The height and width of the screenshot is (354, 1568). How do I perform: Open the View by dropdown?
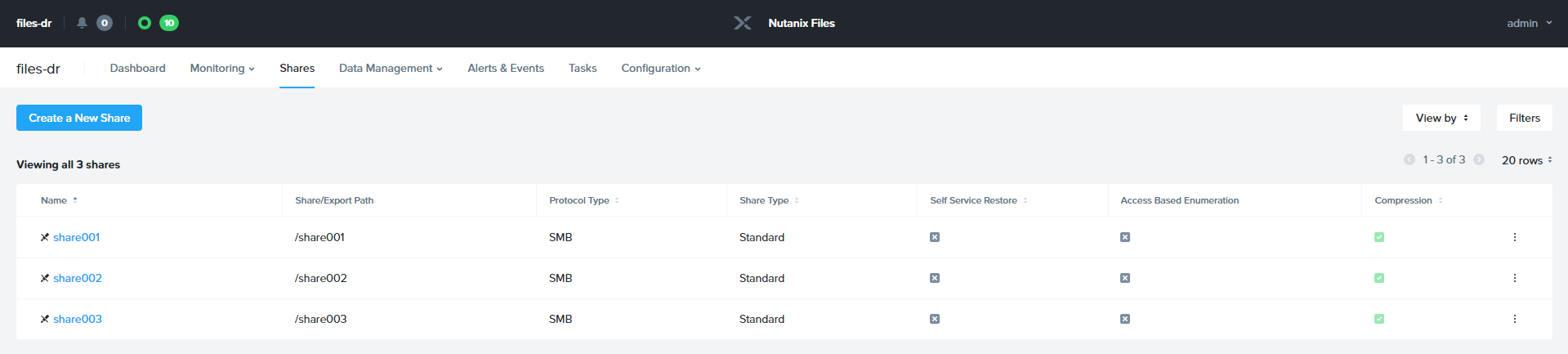(x=1441, y=118)
